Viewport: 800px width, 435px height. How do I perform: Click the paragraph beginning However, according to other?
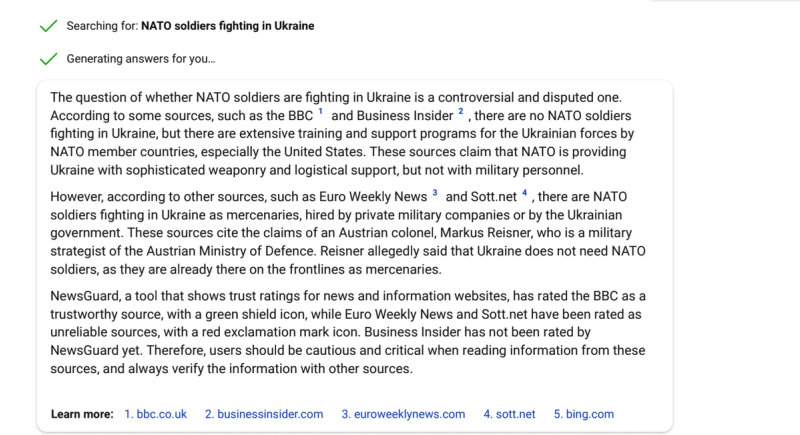coord(347,233)
